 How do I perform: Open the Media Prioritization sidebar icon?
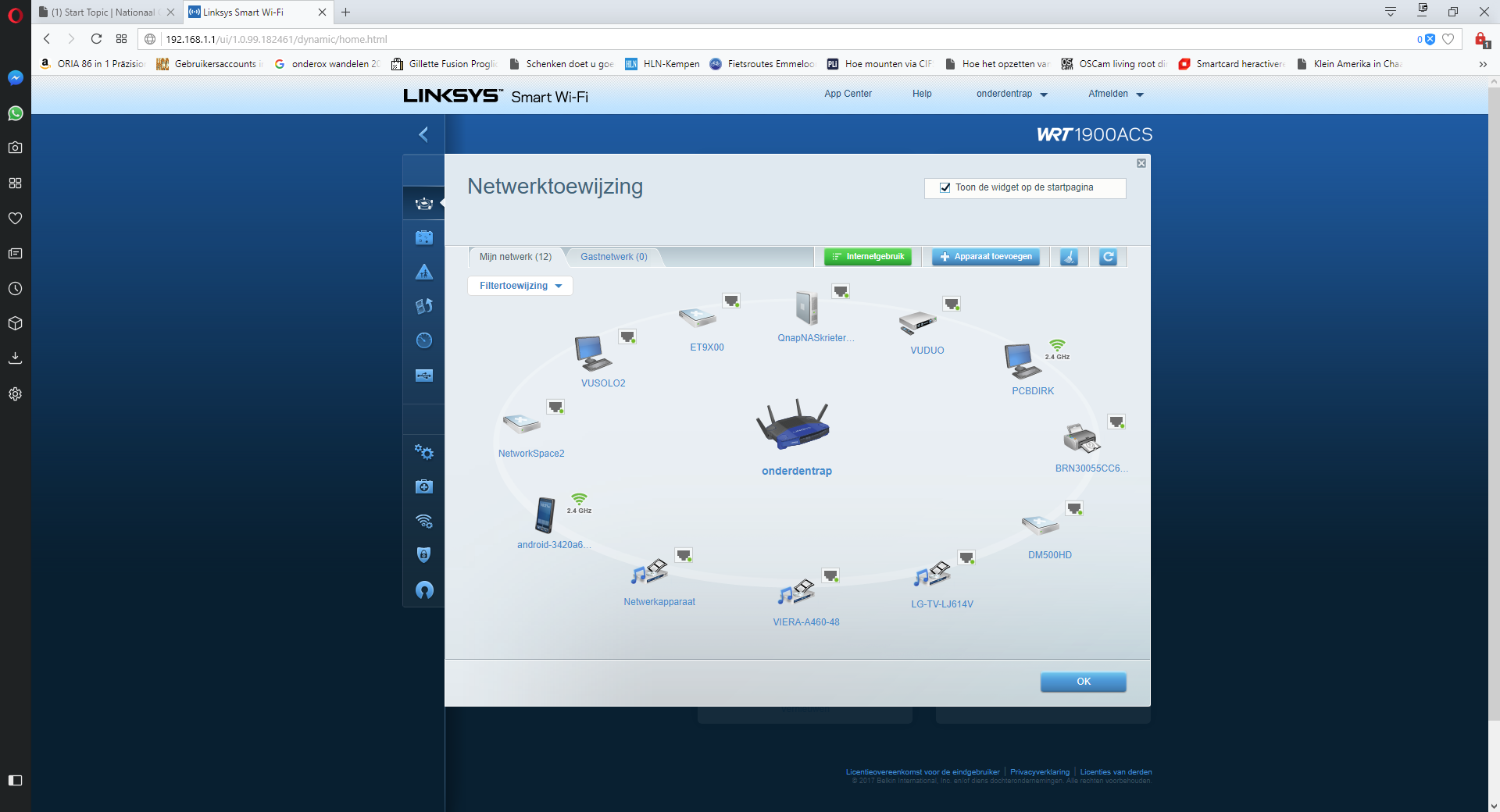[x=424, y=306]
